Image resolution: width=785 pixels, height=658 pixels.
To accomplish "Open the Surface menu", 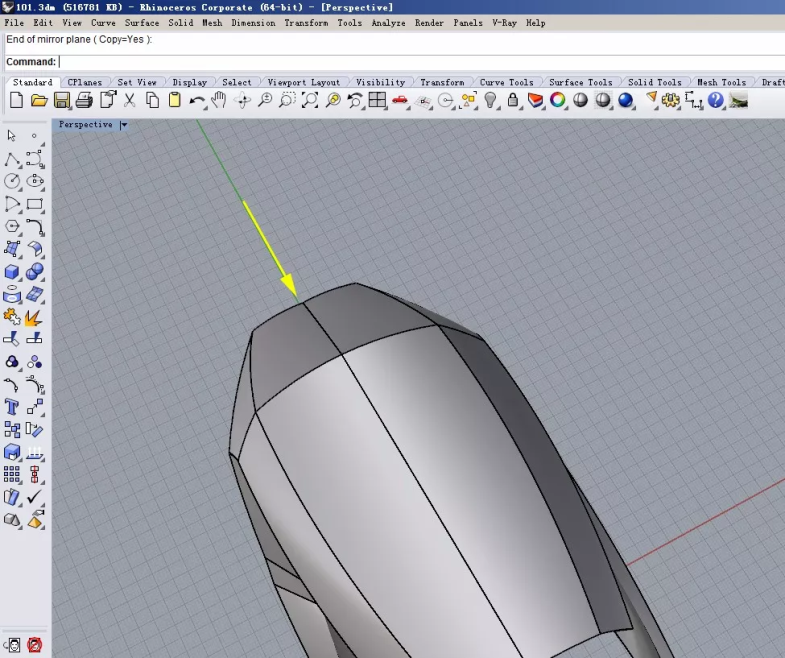I will coord(141,22).
